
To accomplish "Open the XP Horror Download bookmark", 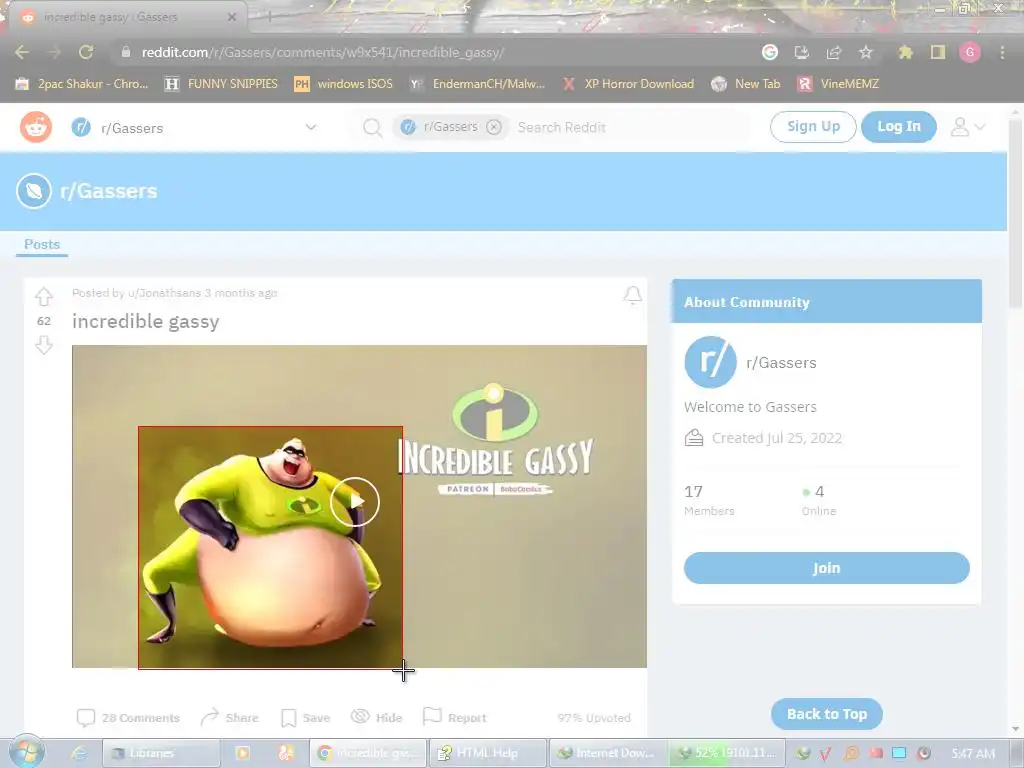I will pyautogui.click(x=628, y=84).
